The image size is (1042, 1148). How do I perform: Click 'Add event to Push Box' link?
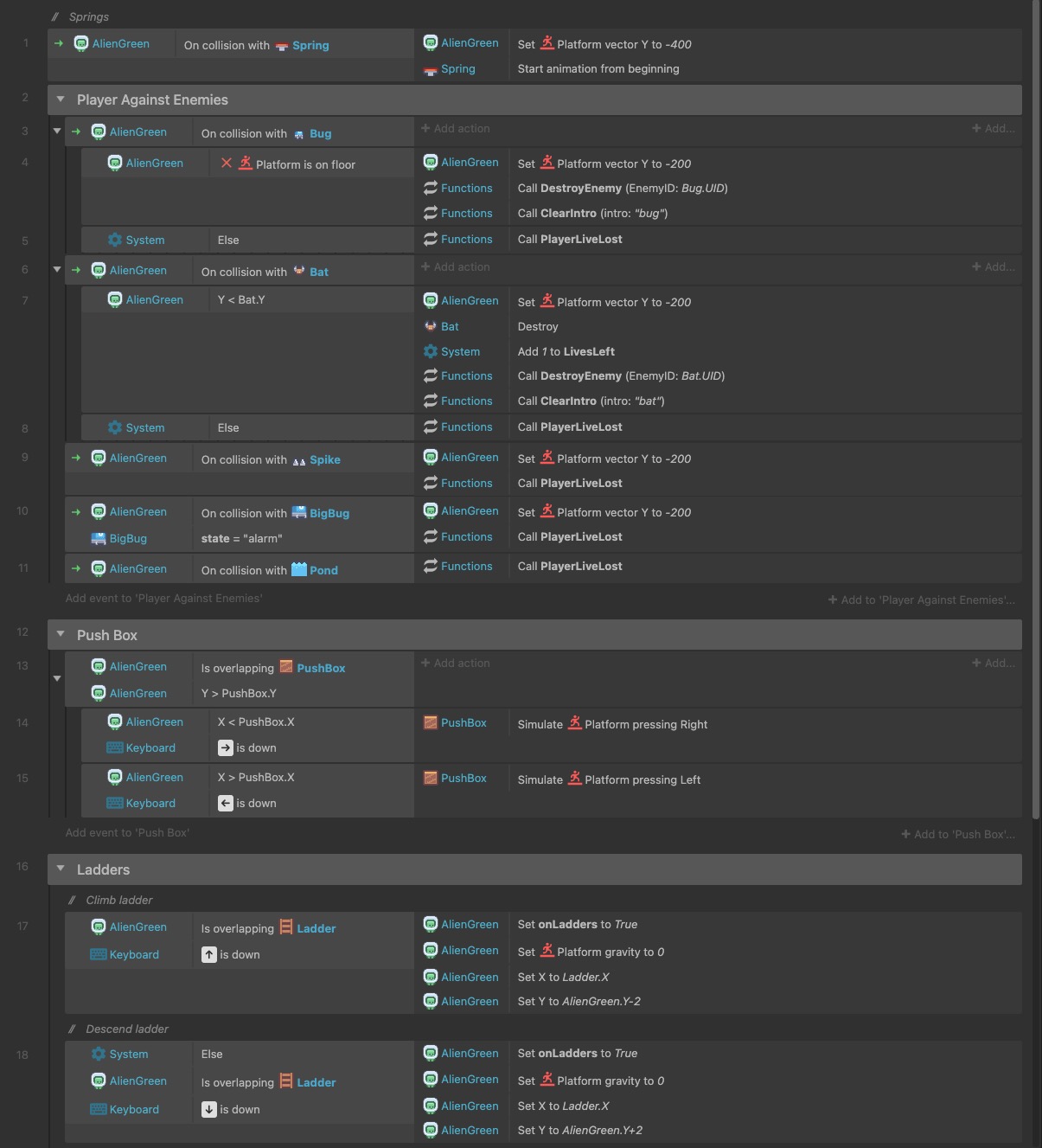tap(127, 832)
